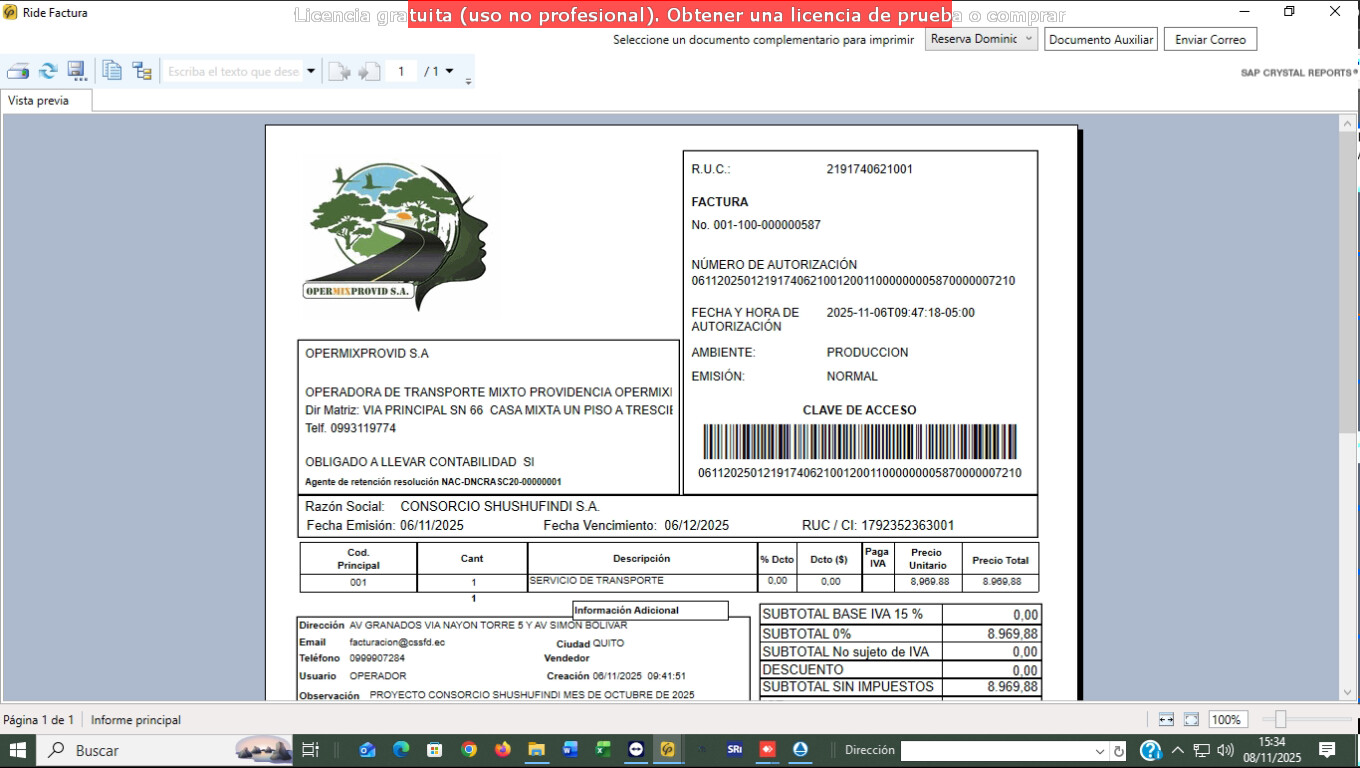
Task: Toggle the group tree panel icon
Action: (x=141, y=71)
